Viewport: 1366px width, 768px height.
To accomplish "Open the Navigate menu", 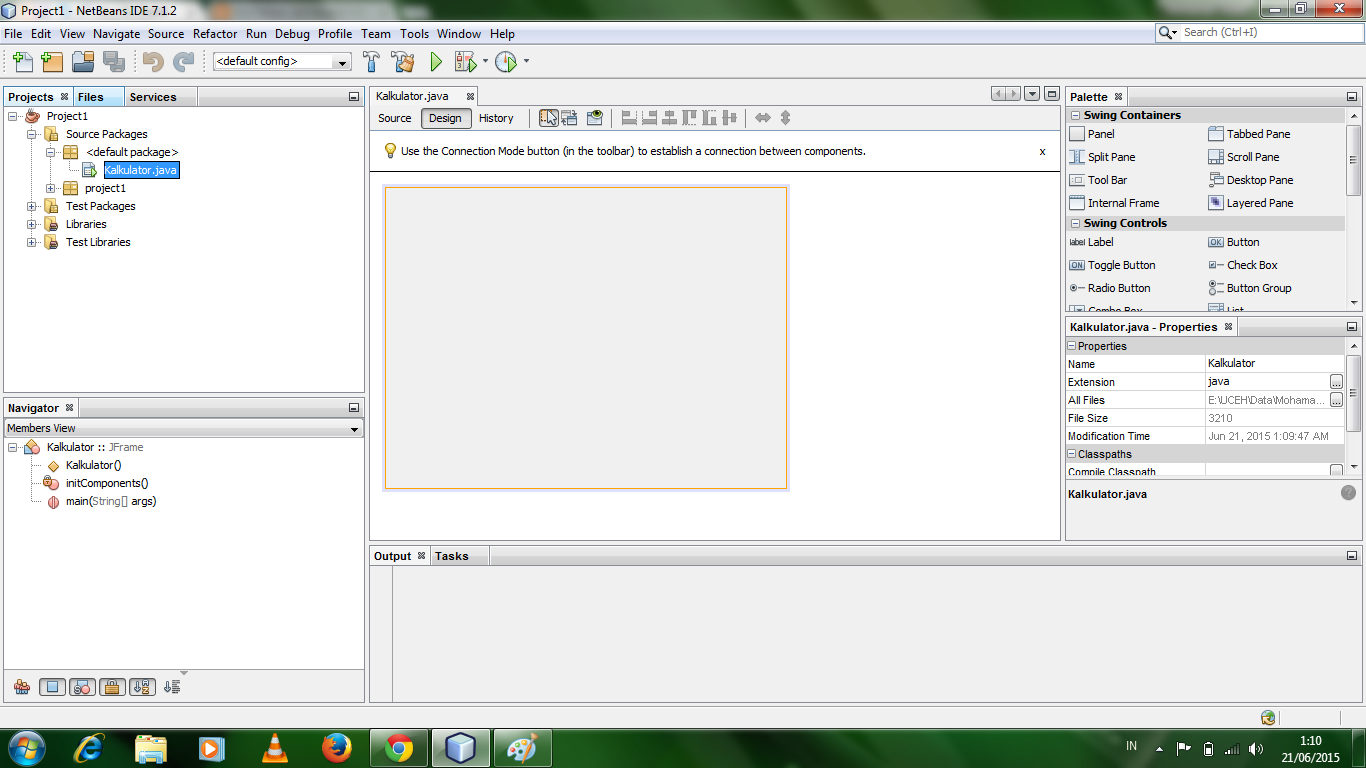I will pos(117,33).
